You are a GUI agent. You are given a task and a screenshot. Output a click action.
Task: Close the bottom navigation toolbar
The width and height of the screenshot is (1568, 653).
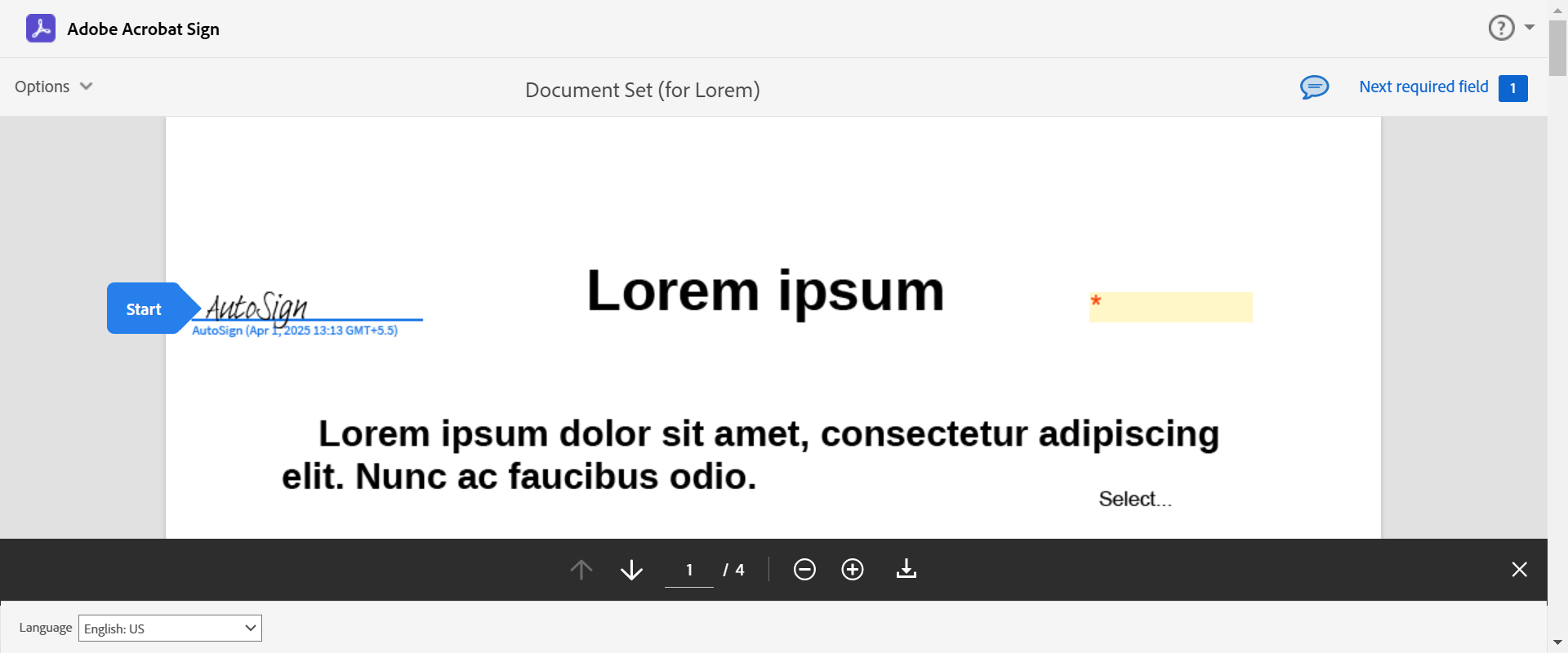coord(1519,569)
